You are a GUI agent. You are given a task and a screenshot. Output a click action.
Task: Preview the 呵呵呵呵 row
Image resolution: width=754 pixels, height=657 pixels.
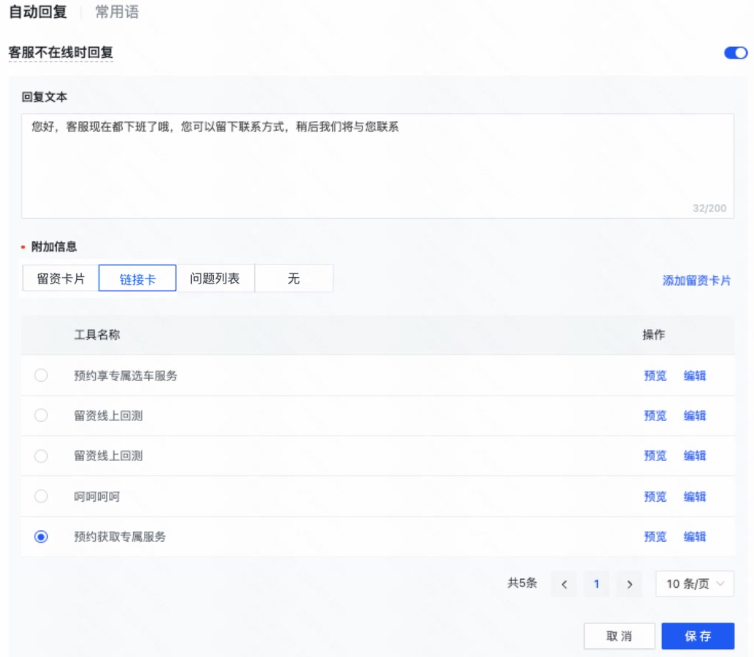655,496
